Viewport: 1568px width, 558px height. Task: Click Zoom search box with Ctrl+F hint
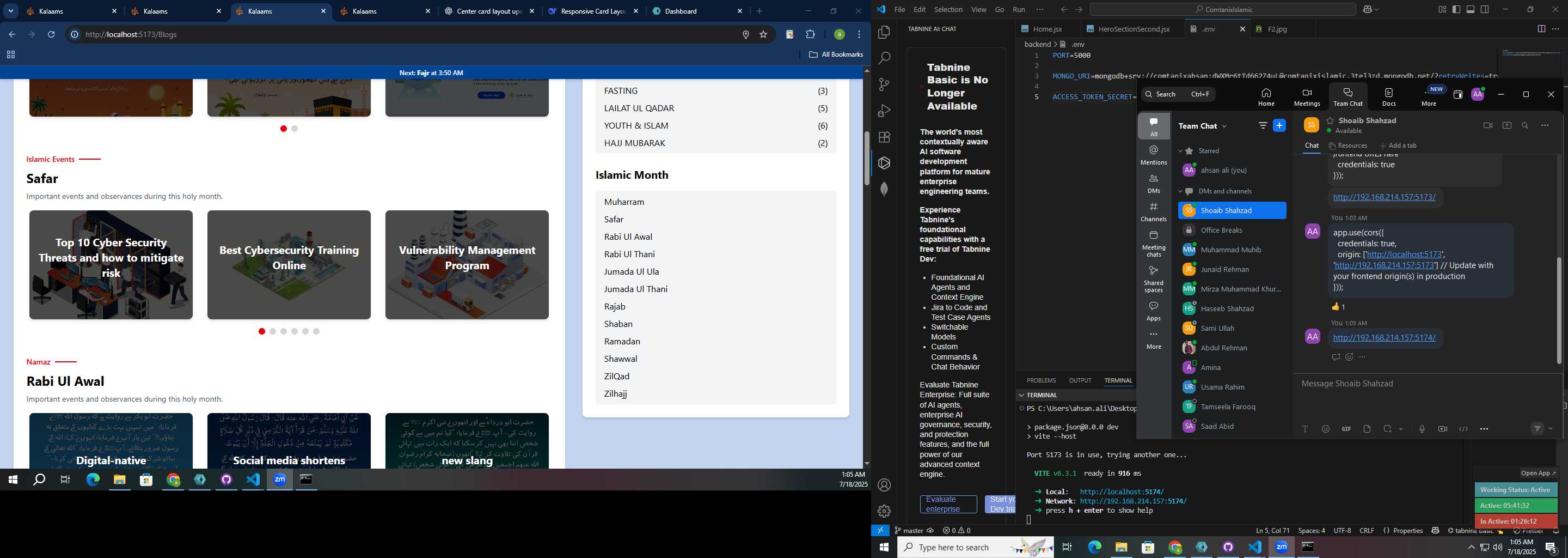coord(1178,94)
